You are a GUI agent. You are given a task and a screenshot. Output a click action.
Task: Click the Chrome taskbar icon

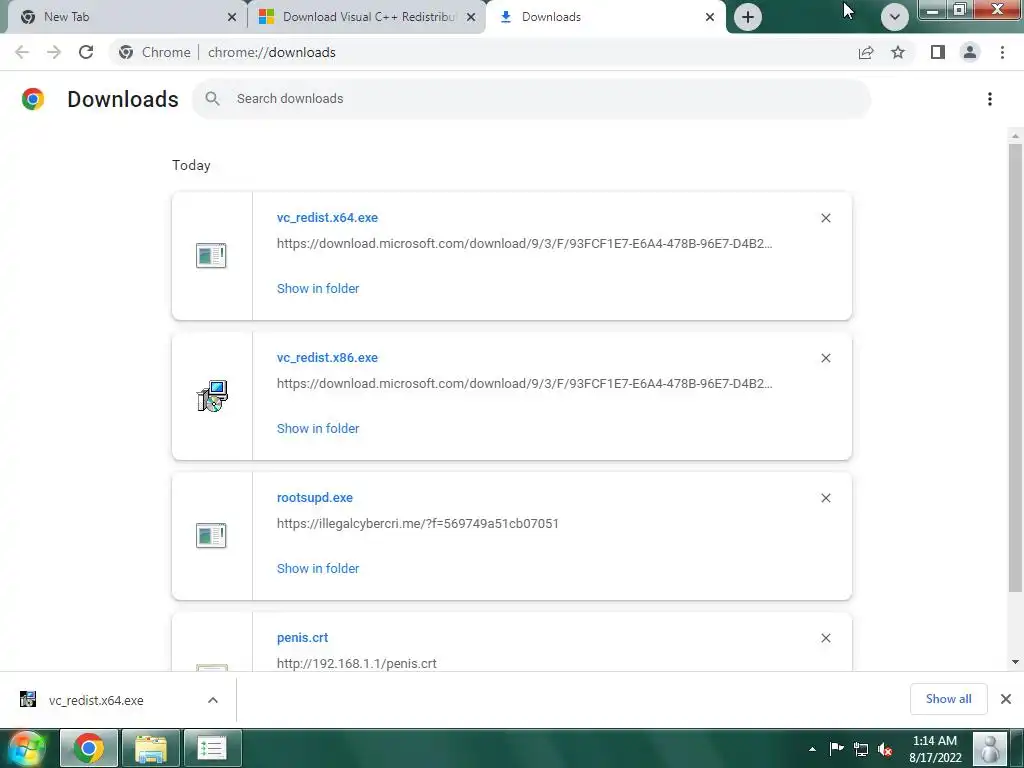[x=89, y=748]
